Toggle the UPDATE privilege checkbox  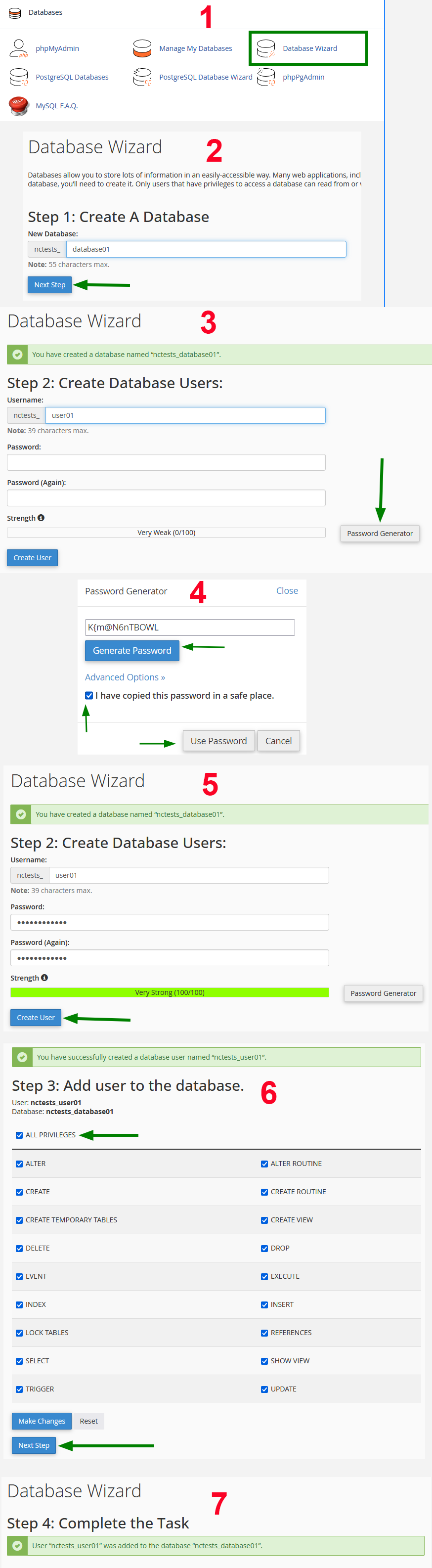pyautogui.click(x=264, y=1389)
